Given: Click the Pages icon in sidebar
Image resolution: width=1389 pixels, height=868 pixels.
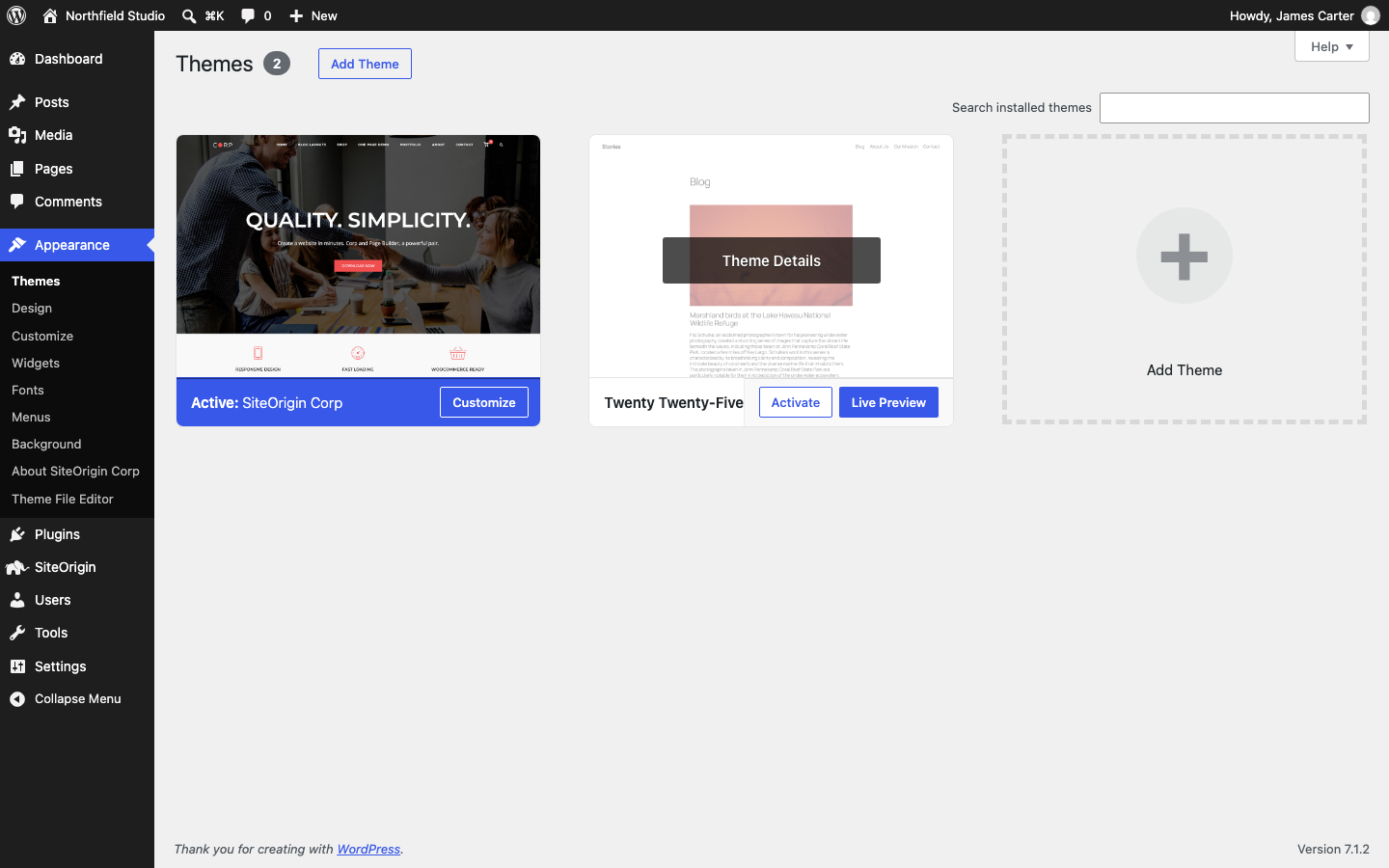Looking at the screenshot, I should click(17, 169).
